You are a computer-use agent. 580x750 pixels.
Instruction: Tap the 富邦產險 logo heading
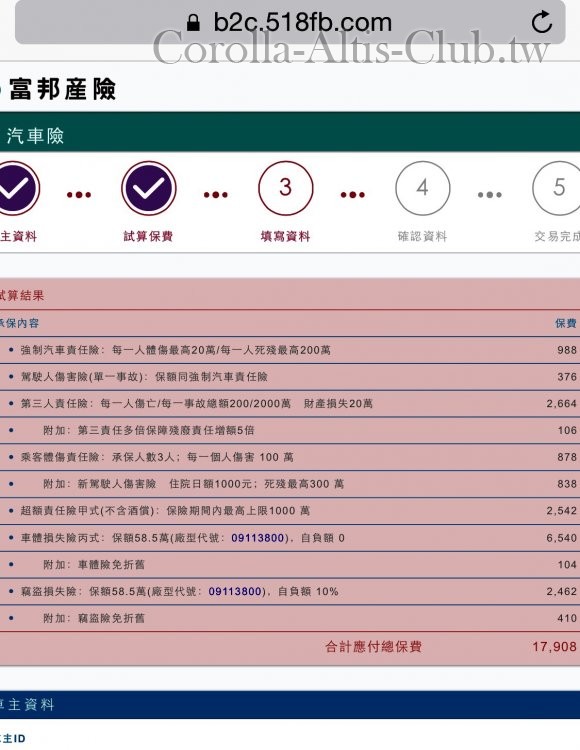tap(62, 89)
